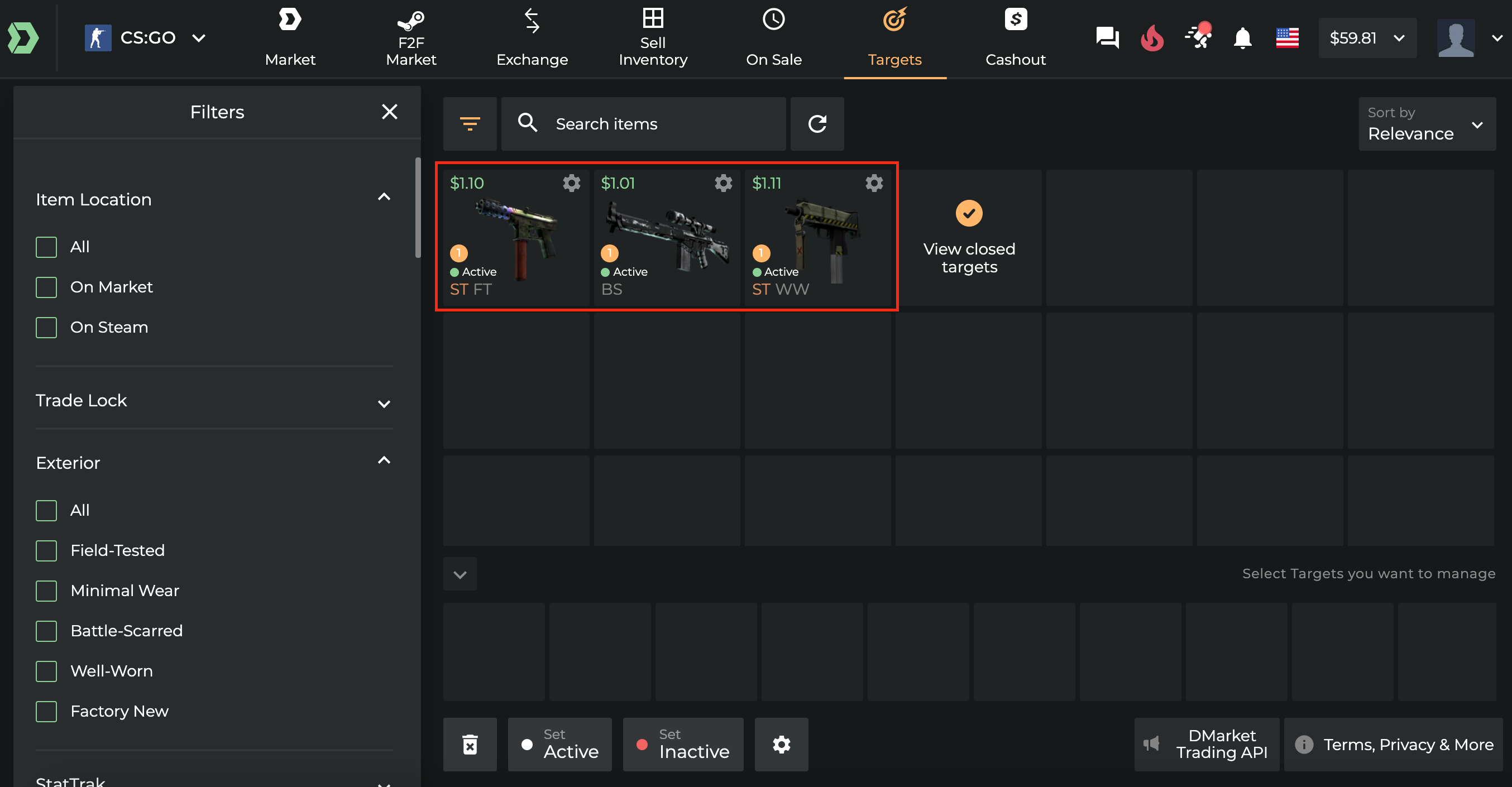Open View closed targets
The image size is (1512, 787).
tap(969, 238)
